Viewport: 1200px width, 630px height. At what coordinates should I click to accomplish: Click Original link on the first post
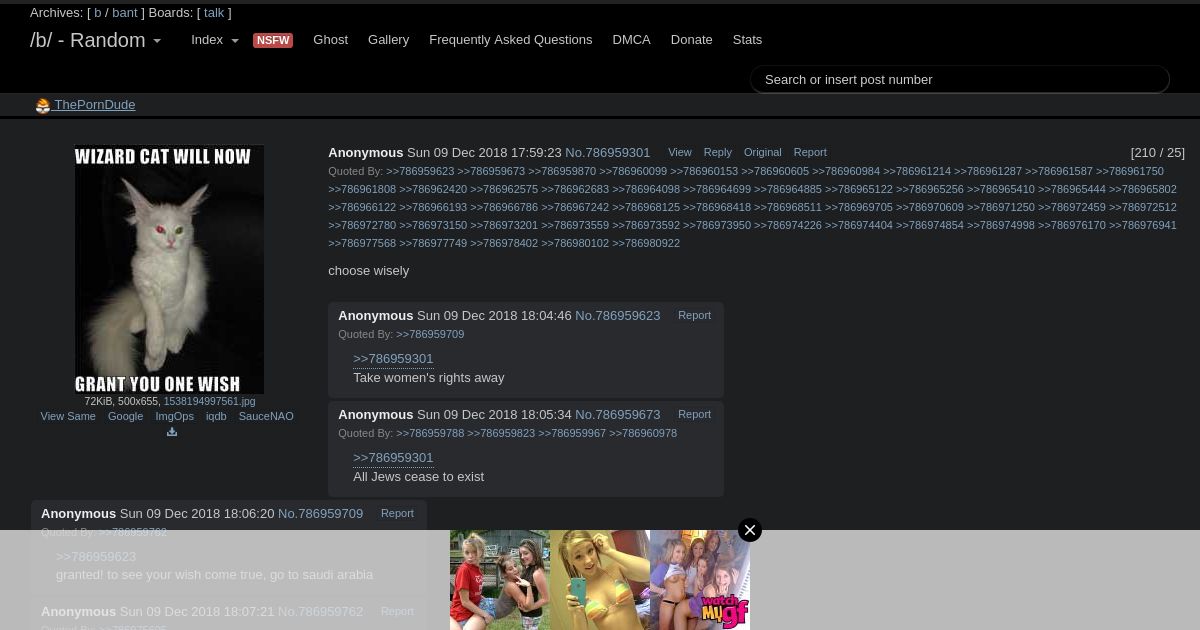(x=762, y=152)
